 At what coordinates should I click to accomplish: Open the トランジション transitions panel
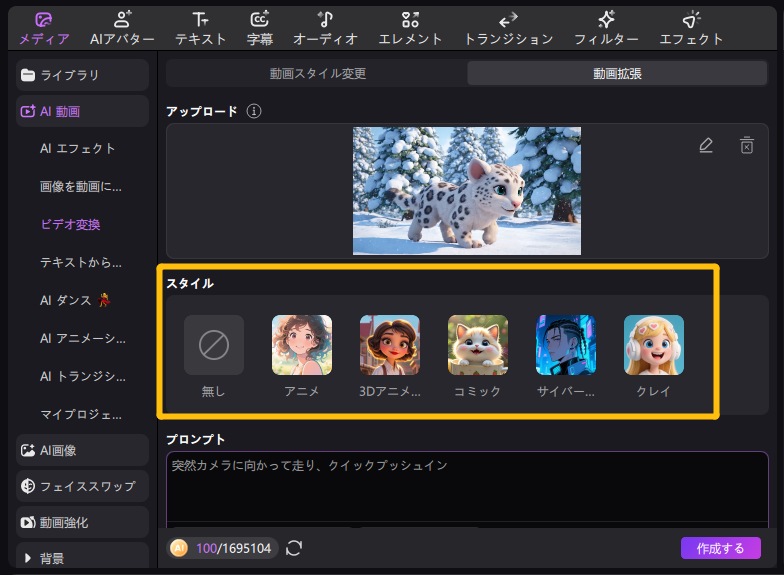tap(508, 28)
